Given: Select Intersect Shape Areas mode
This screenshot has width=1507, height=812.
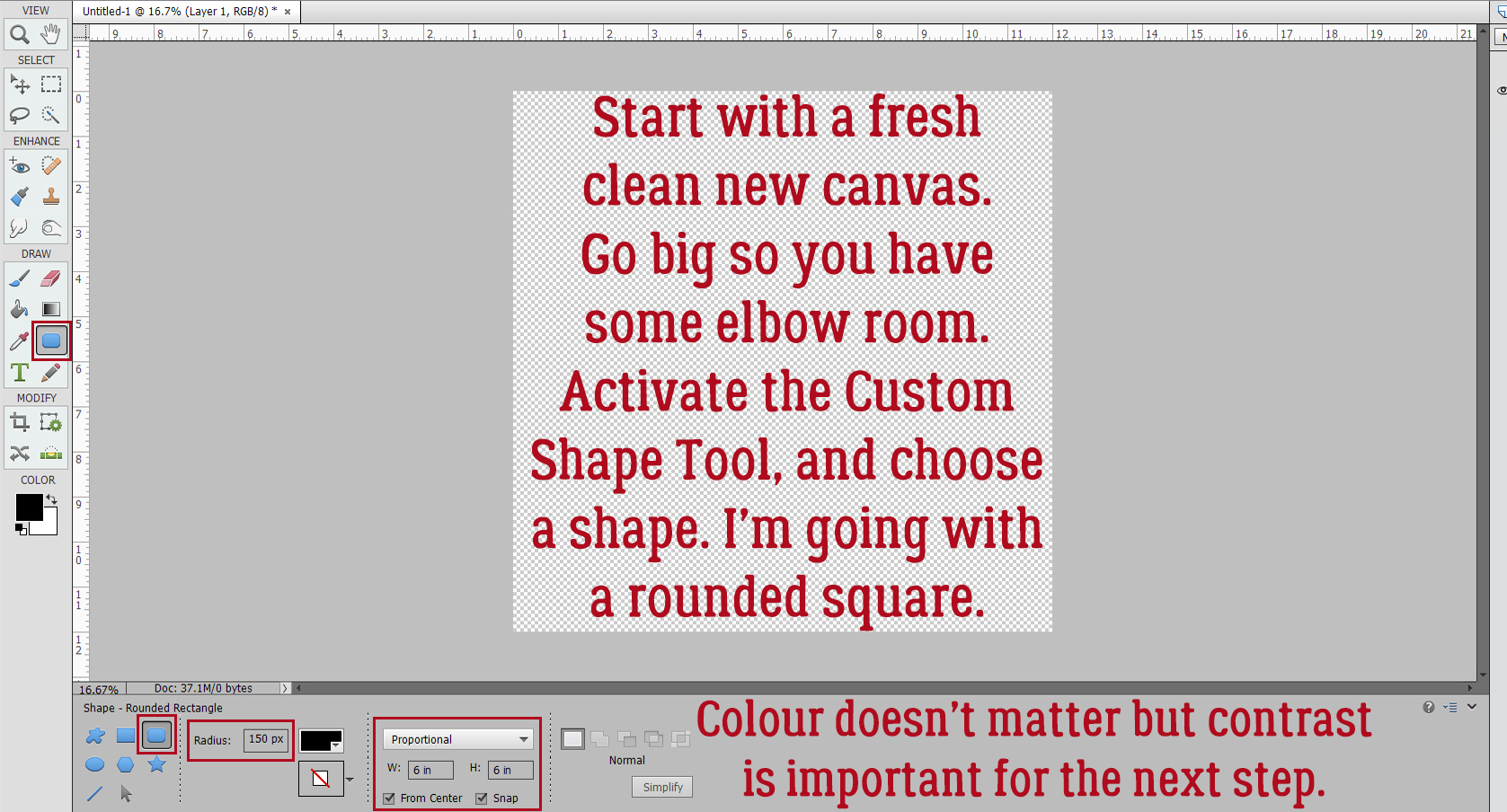Looking at the screenshot, I should click(x=654, y=739).
